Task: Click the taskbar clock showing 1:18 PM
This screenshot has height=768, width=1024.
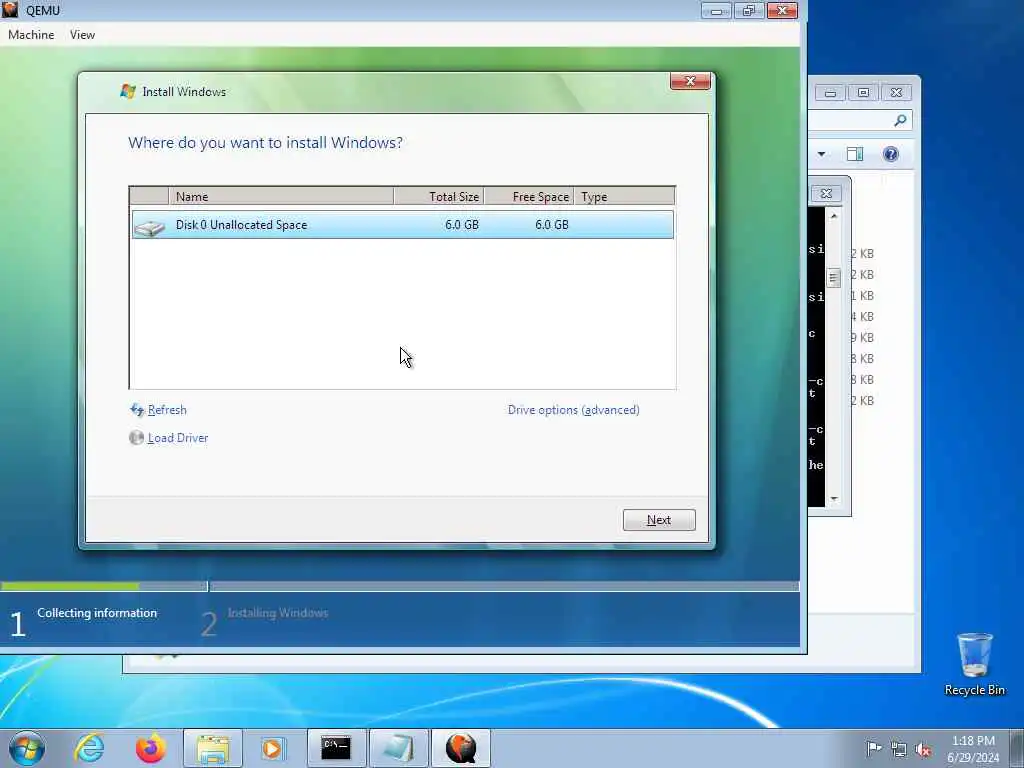Action: [973, 748]
